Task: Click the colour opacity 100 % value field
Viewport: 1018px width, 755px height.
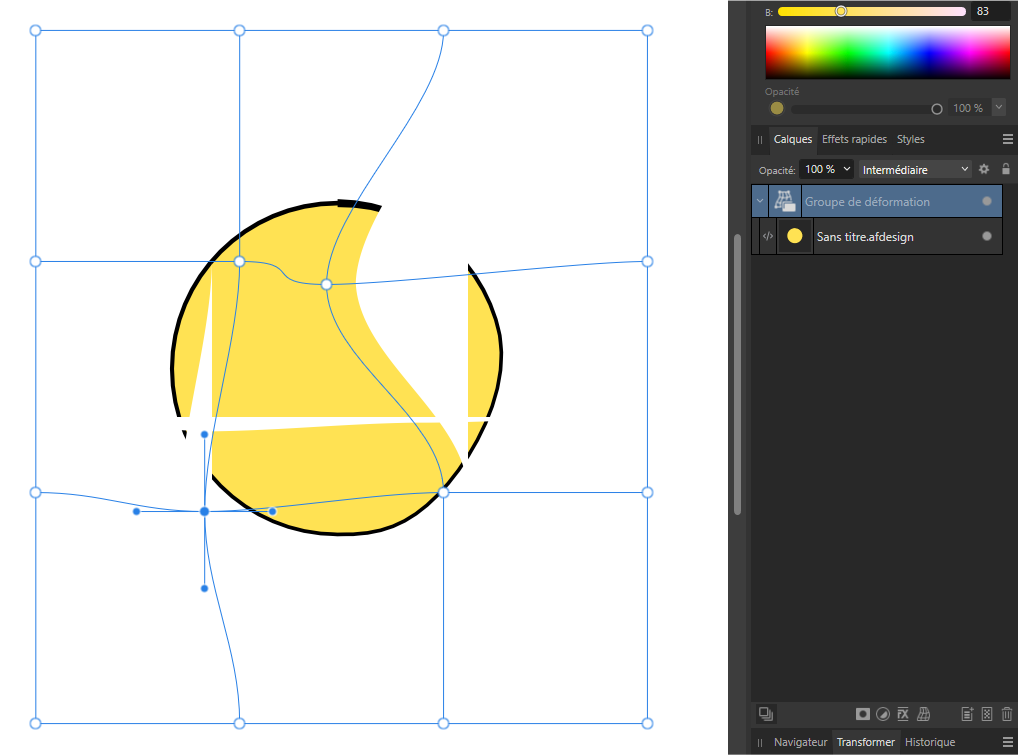Action: pos(968,108)
